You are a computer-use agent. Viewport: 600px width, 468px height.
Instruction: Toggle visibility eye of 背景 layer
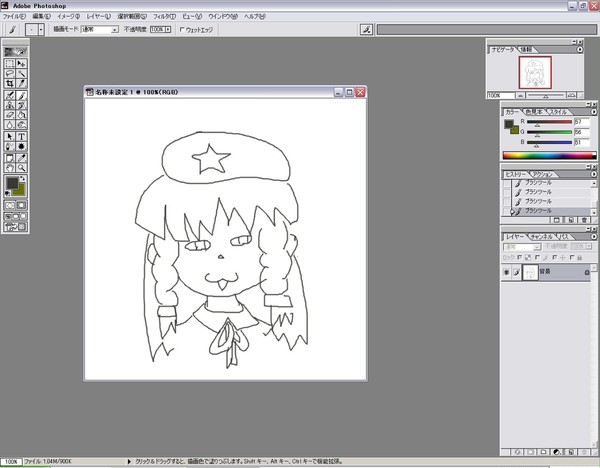[506, 272]
